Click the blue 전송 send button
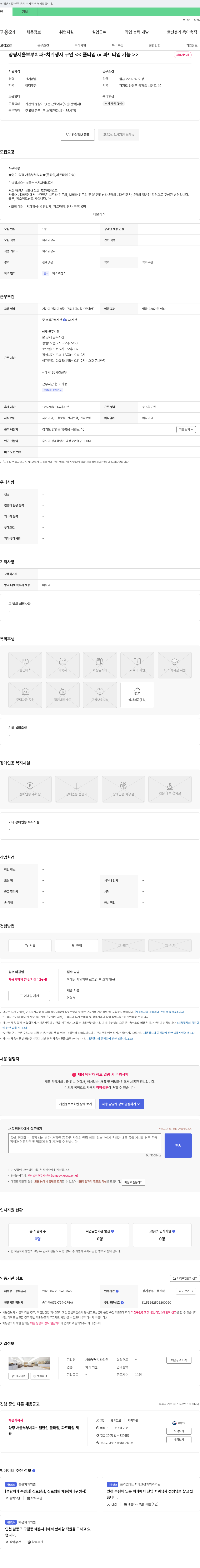Screen dimensions: 200x1568 click(x=178, y=1146)
